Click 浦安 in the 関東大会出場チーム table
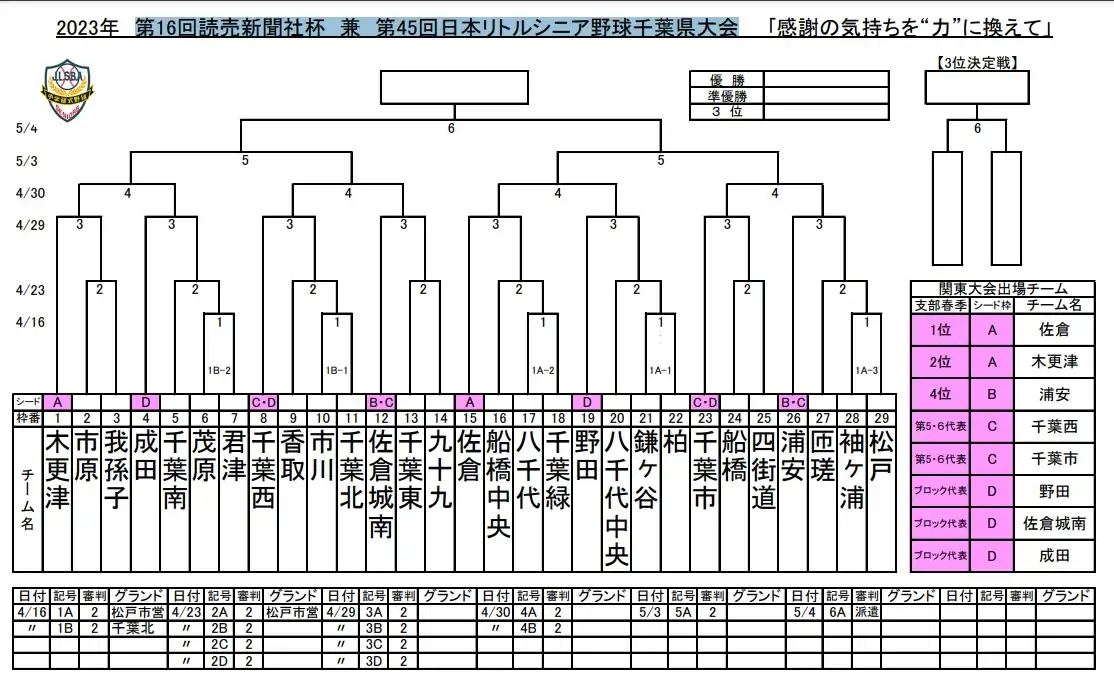Image resolution: width=1114 pixels, height=675 pixels. click(x=1054, y=394)
